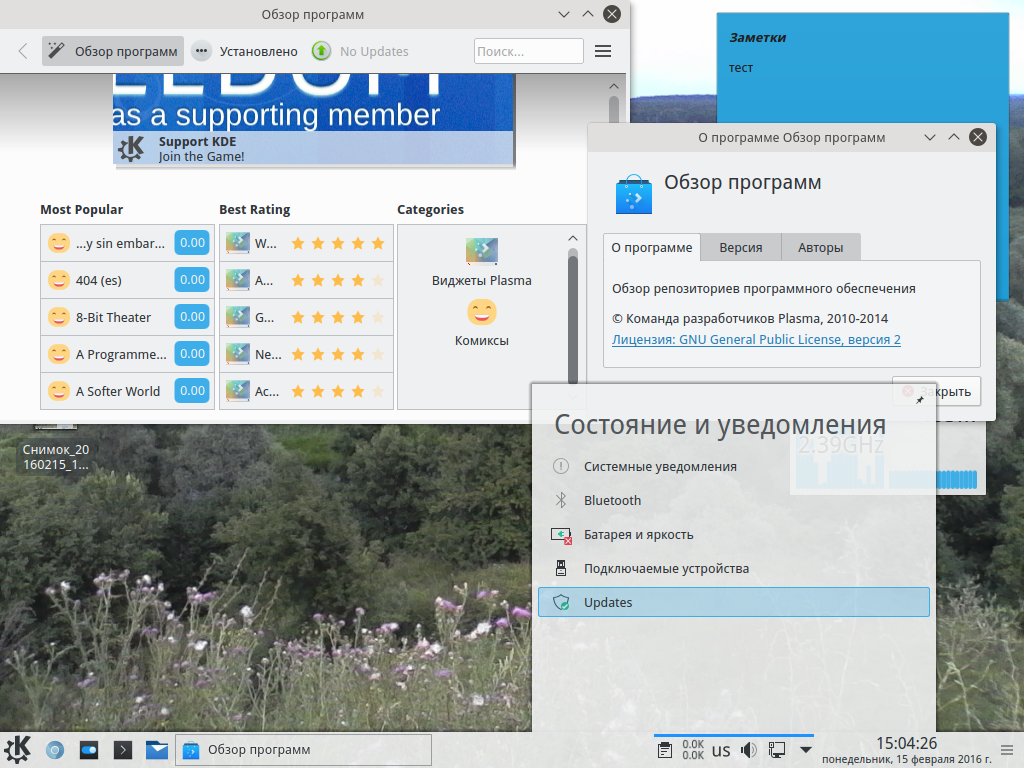
Task: Select the Снимок_20160215 desktop file
Action: 56,449
